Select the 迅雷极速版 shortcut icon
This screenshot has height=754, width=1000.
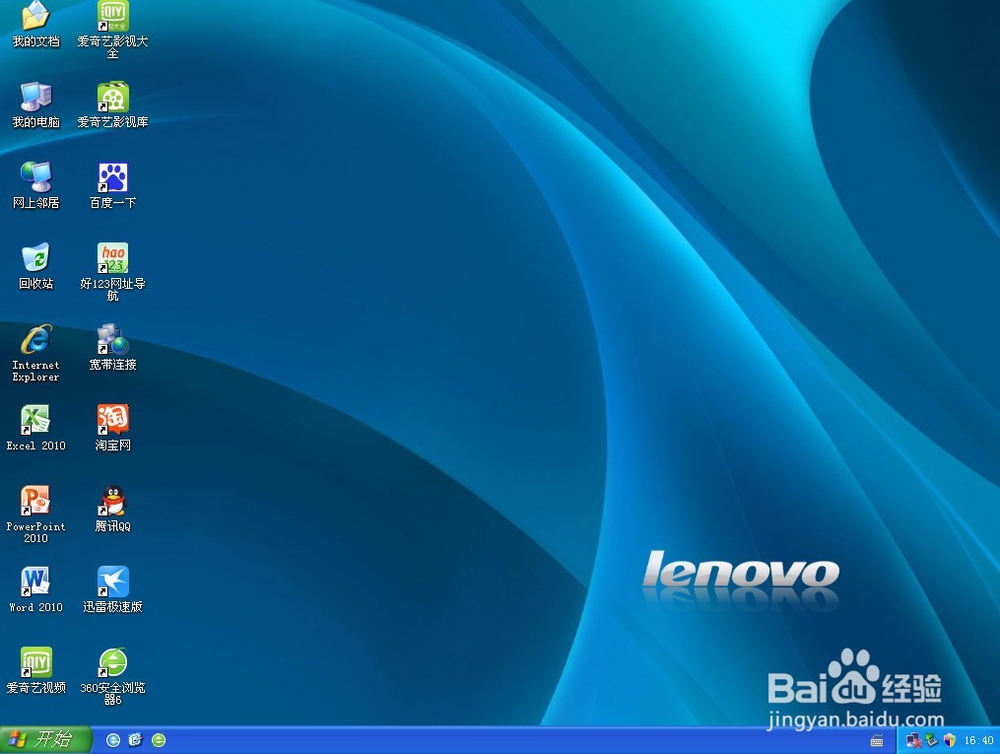click(113, 582)
